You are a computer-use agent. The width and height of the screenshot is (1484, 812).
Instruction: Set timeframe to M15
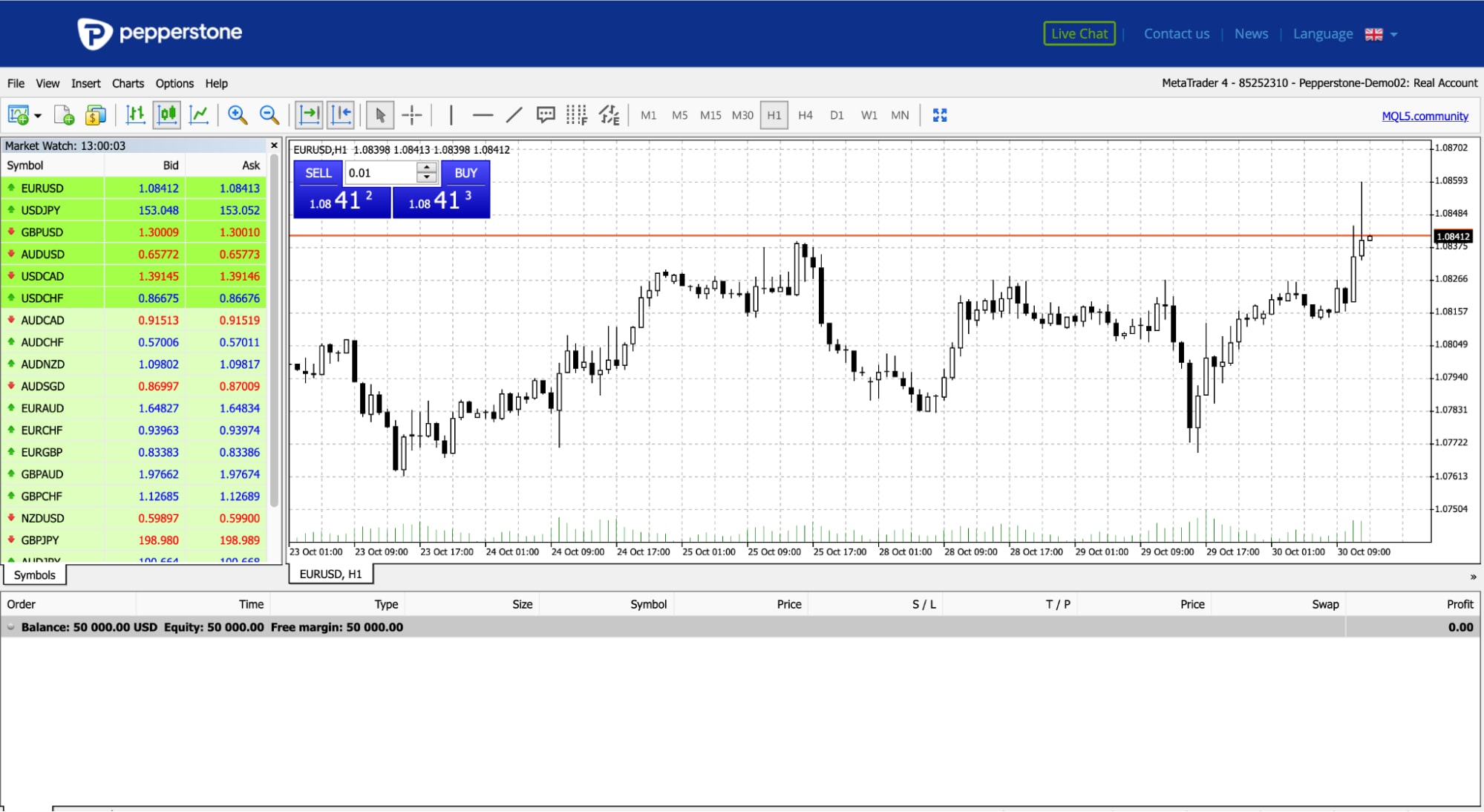pyautogui.click(x=710, y=115)
